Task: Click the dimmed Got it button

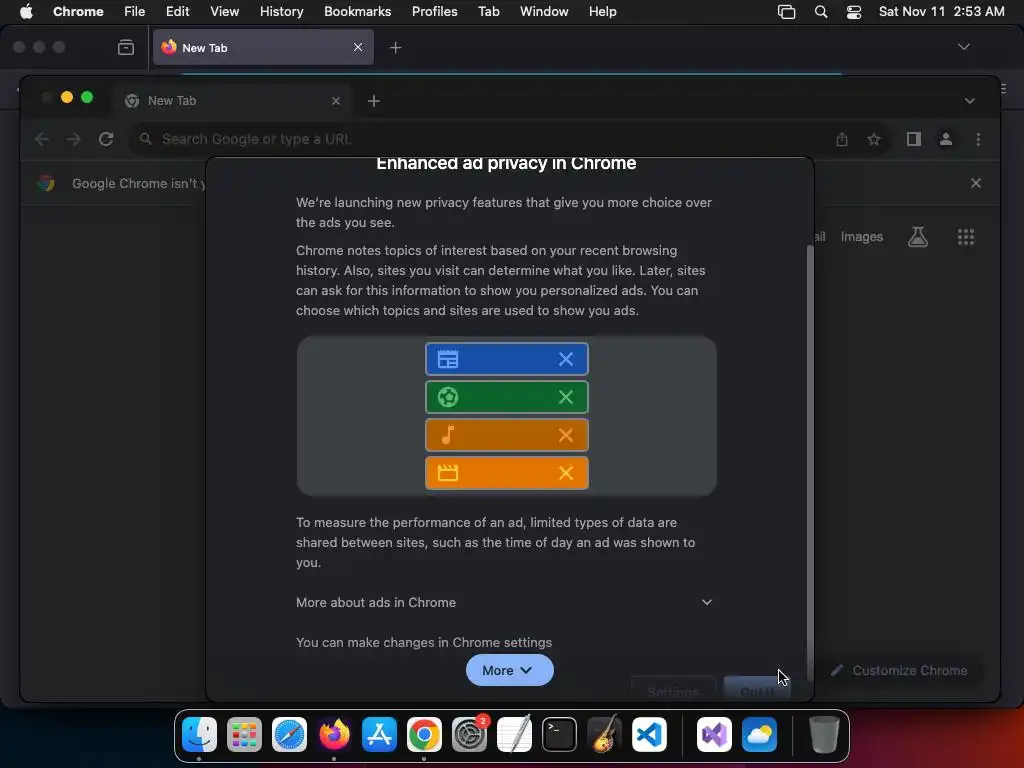Action: (x=757, y=690)
